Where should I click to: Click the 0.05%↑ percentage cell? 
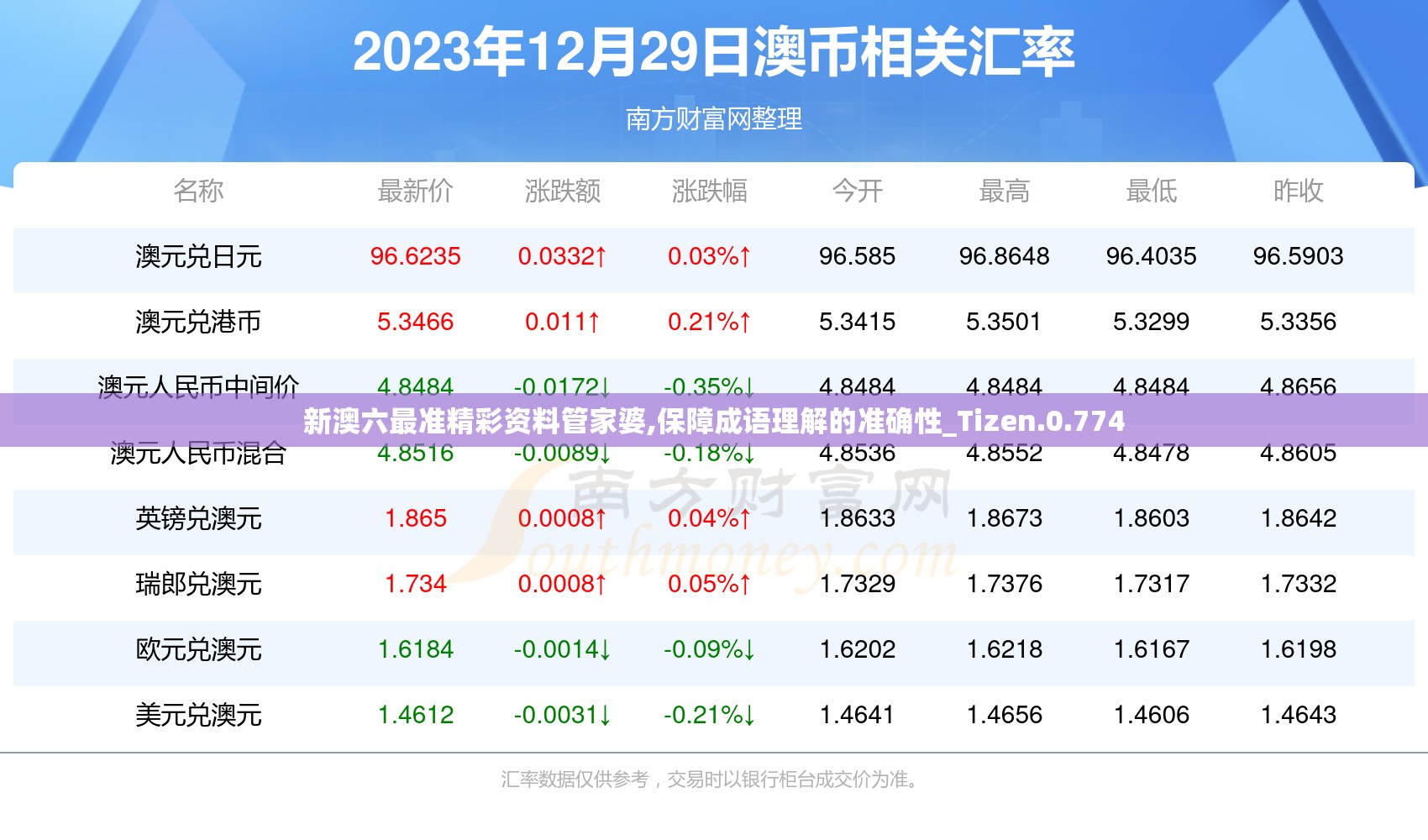710,584
